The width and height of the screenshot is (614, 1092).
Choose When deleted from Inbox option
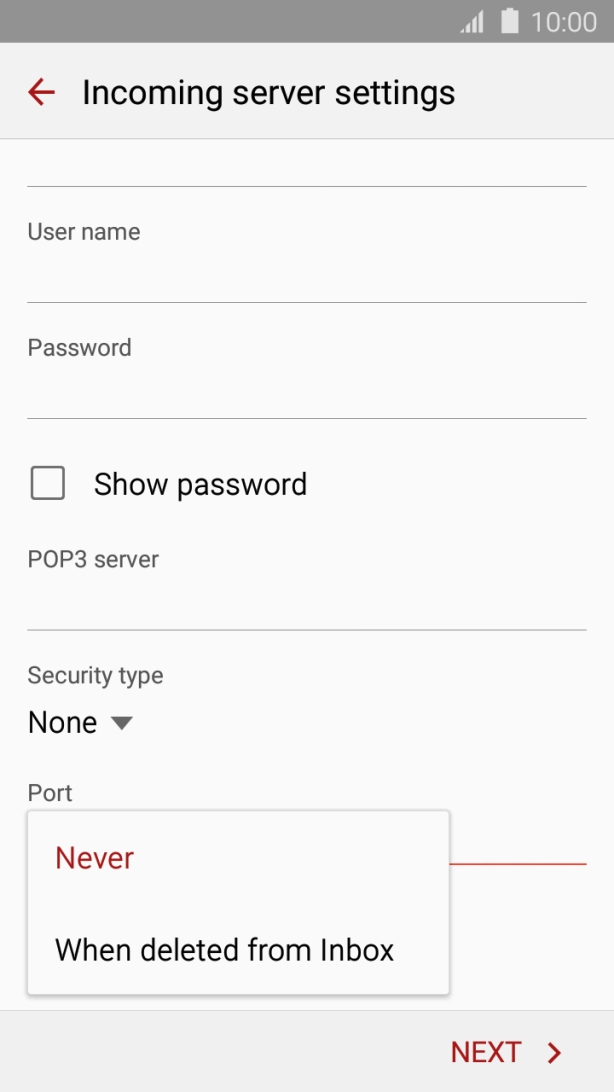point(226,950)
